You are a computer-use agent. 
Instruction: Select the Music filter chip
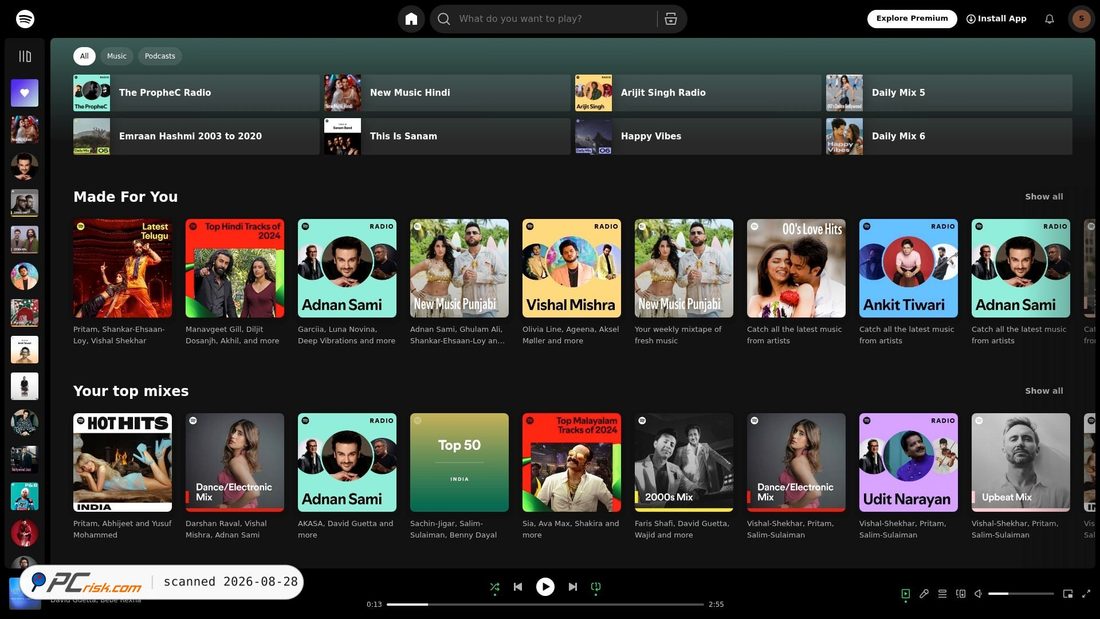pos(116,56)
